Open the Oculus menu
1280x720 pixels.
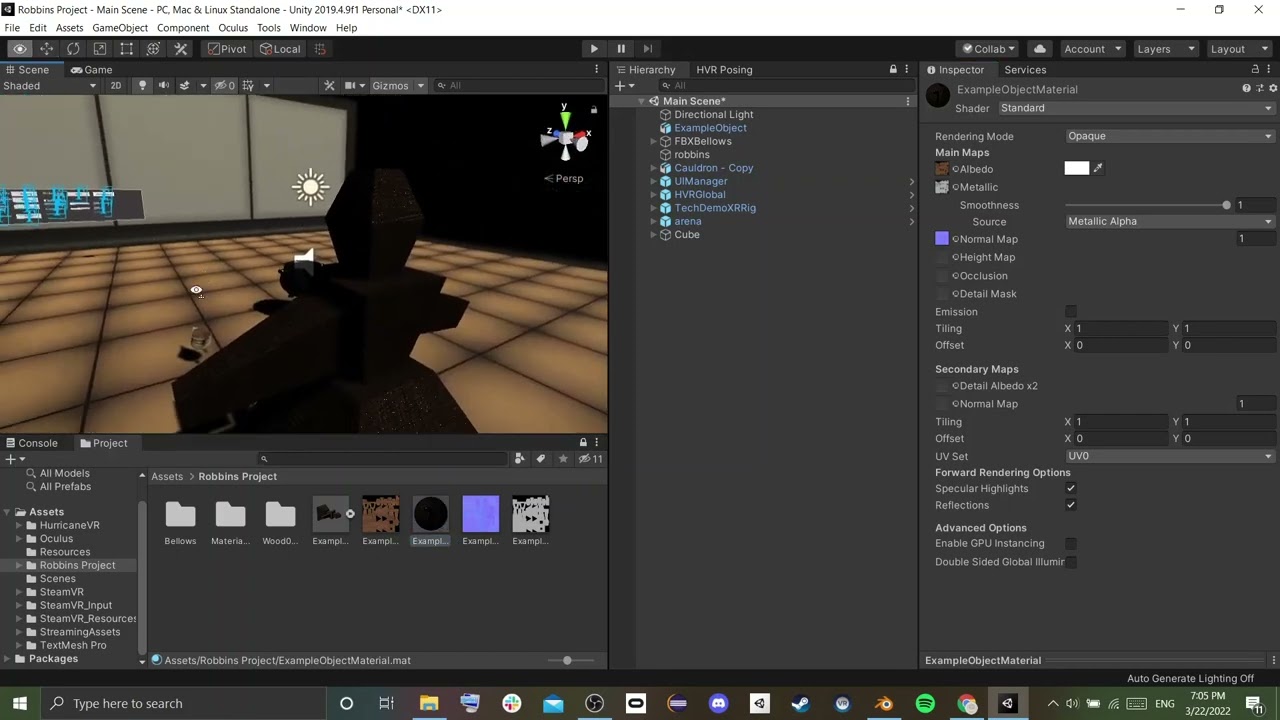point(233,28)
